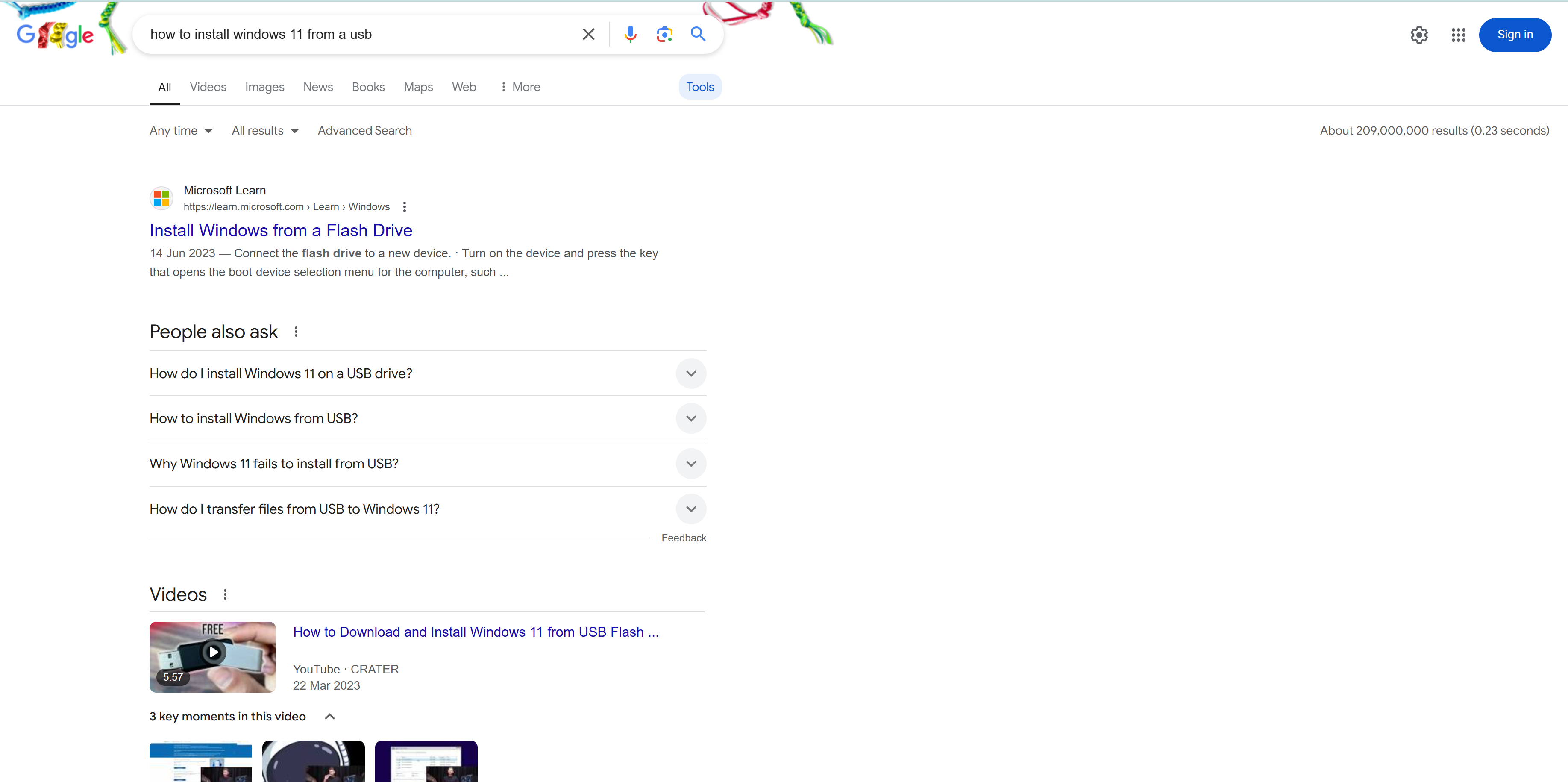Expand 'How do I transfer files from USB to Windows 11?'

pos(428,509)
